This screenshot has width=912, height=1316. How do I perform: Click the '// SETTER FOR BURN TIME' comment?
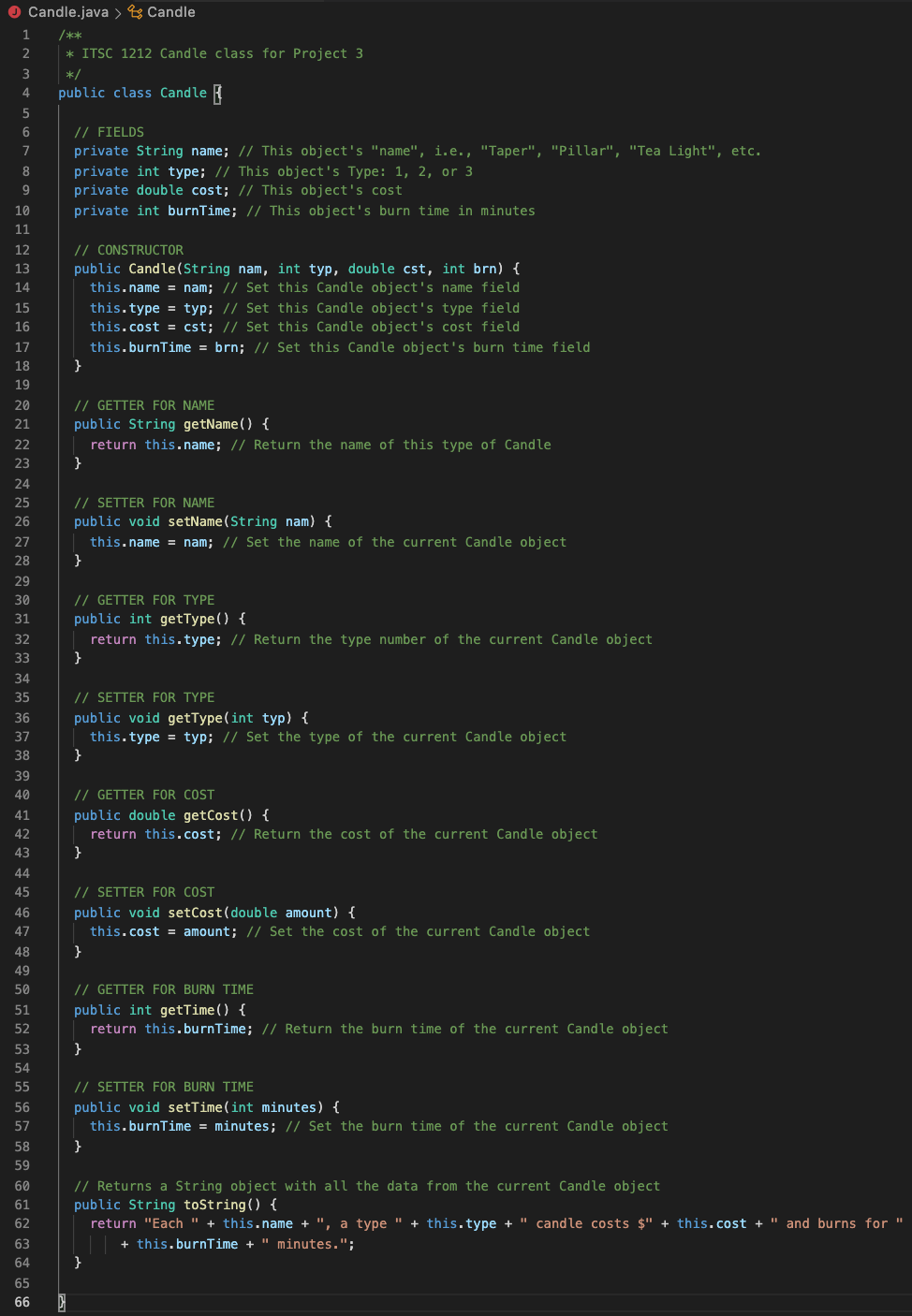164,1087
